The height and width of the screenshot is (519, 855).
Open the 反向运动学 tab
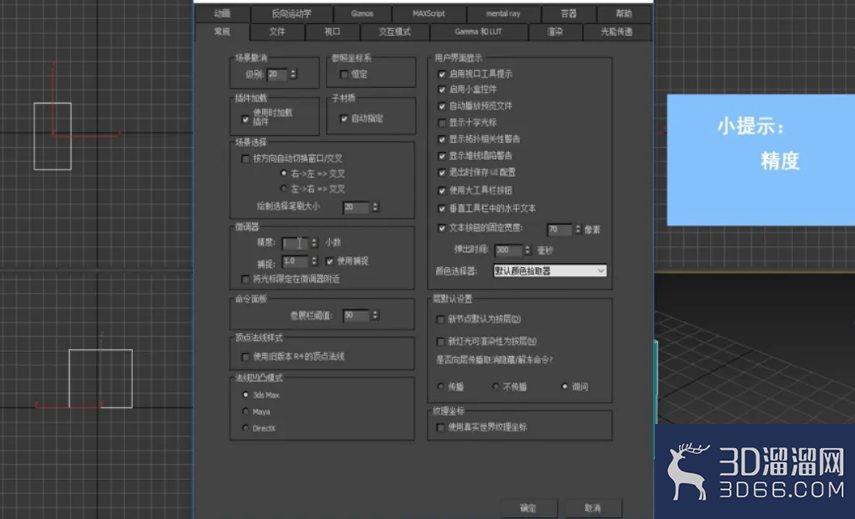coord(292,14)
